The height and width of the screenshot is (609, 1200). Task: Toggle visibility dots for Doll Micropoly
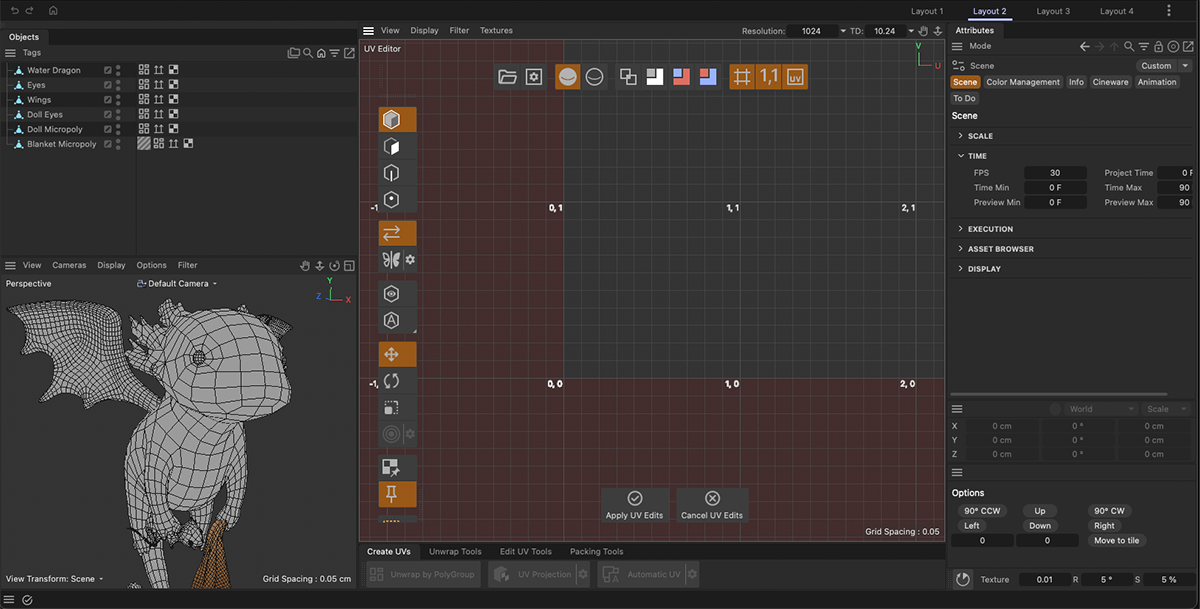click(118, 129)
